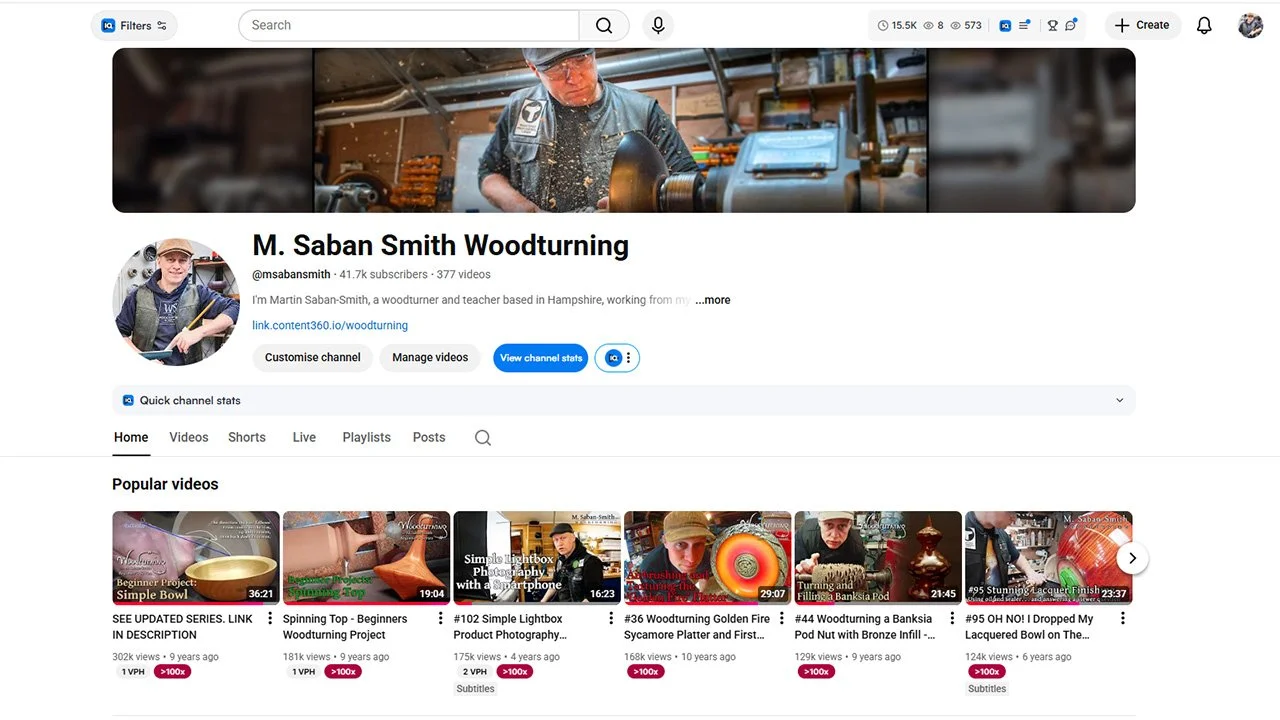The width and height of the screenshot is (1280, 720).
Task: Click '...more' to expand the channel description
Action: [712, 299]
